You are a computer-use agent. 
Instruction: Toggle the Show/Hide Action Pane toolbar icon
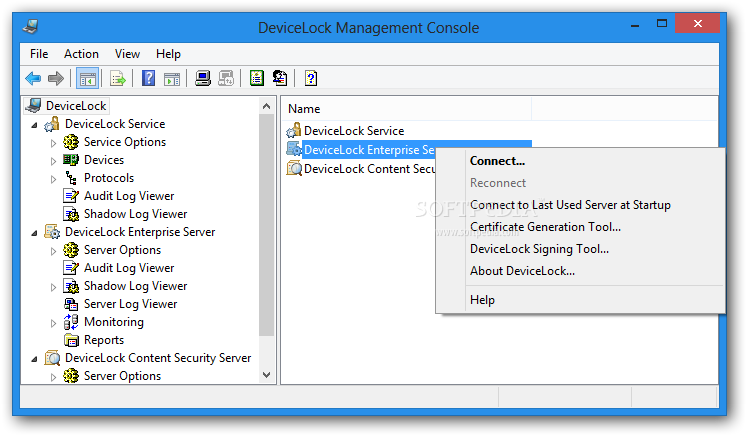pyautogui.click(x=172, y=78)
